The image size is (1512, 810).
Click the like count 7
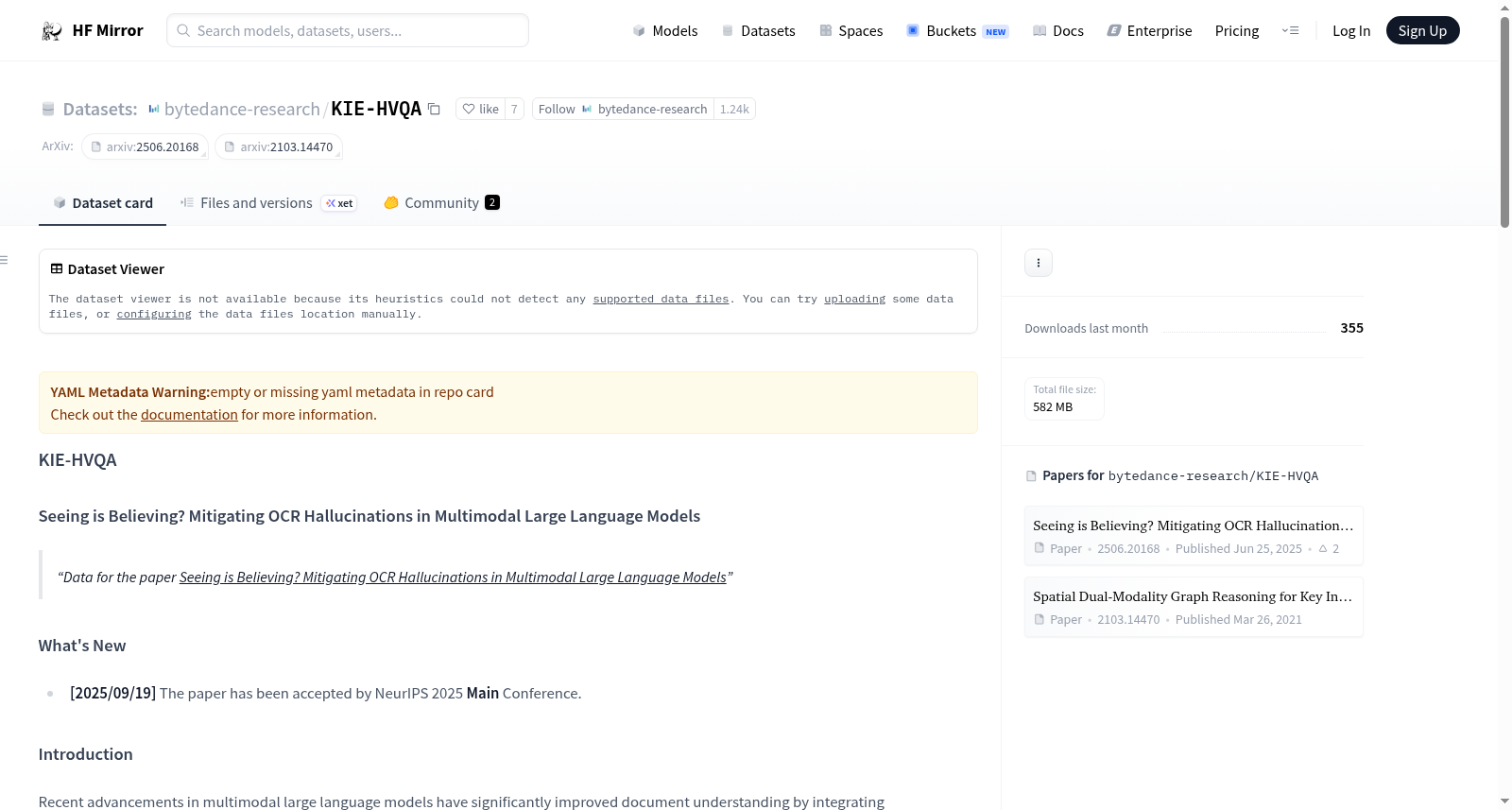[x=514, y=109]
